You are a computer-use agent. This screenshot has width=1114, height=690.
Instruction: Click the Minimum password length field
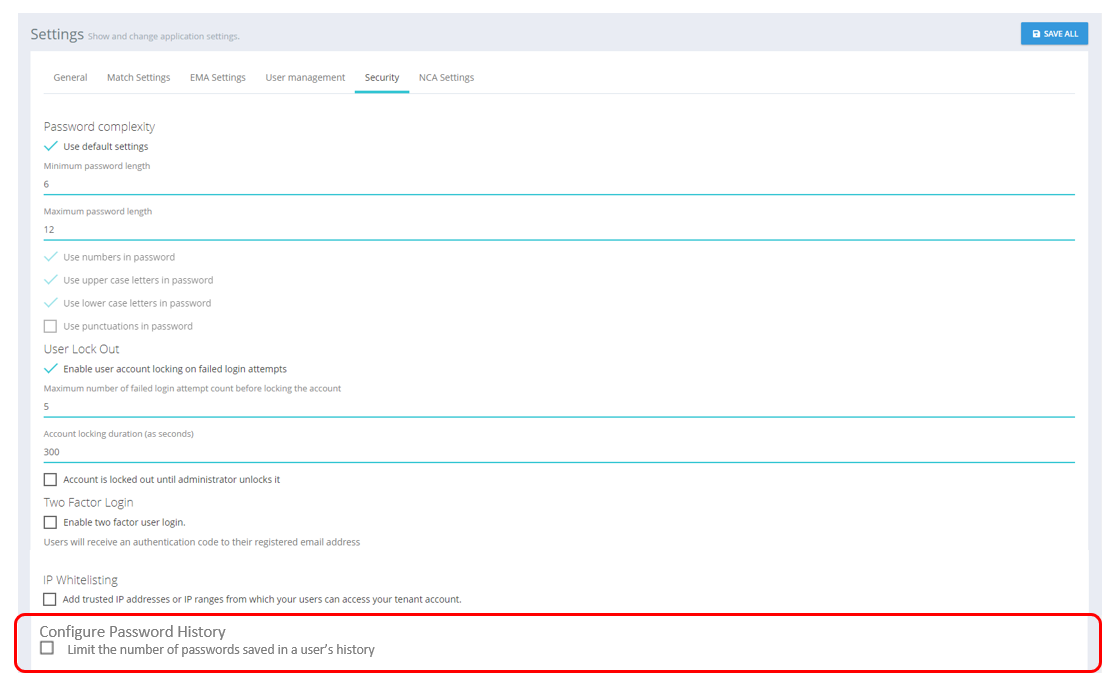tap(558, 184)
